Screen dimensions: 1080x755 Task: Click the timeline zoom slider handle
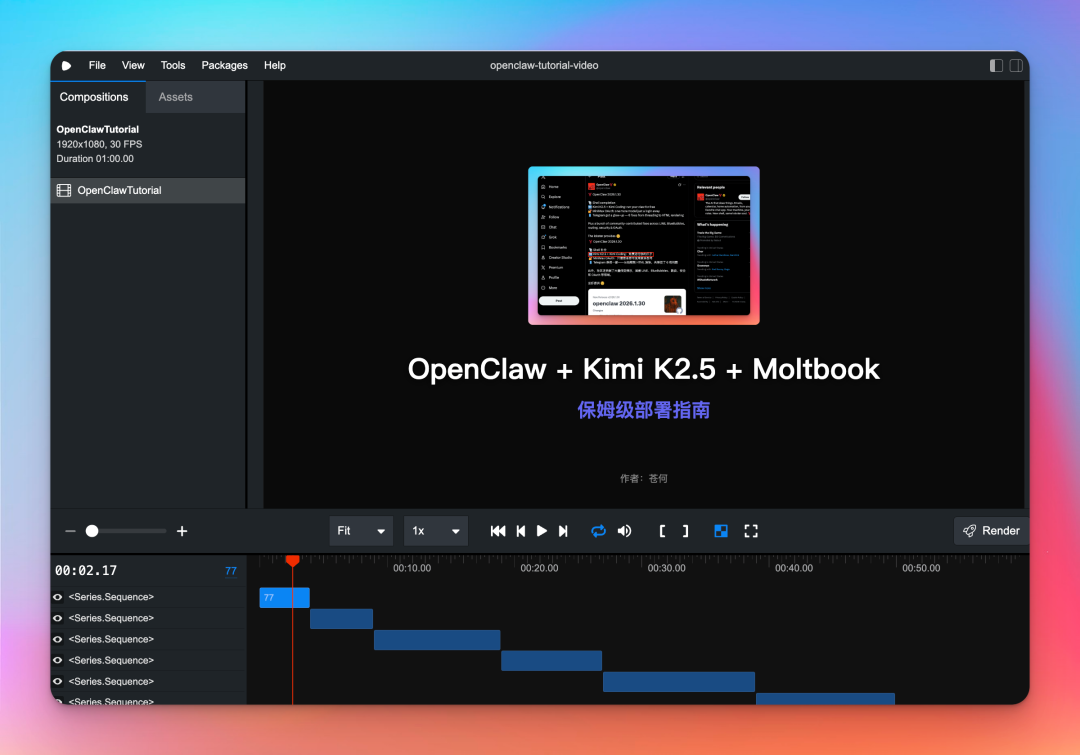click(x=92, y=531)
